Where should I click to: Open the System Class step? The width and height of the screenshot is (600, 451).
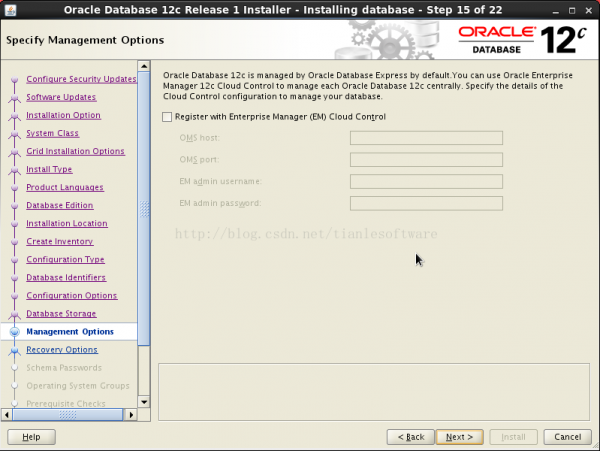click(52, 133)
